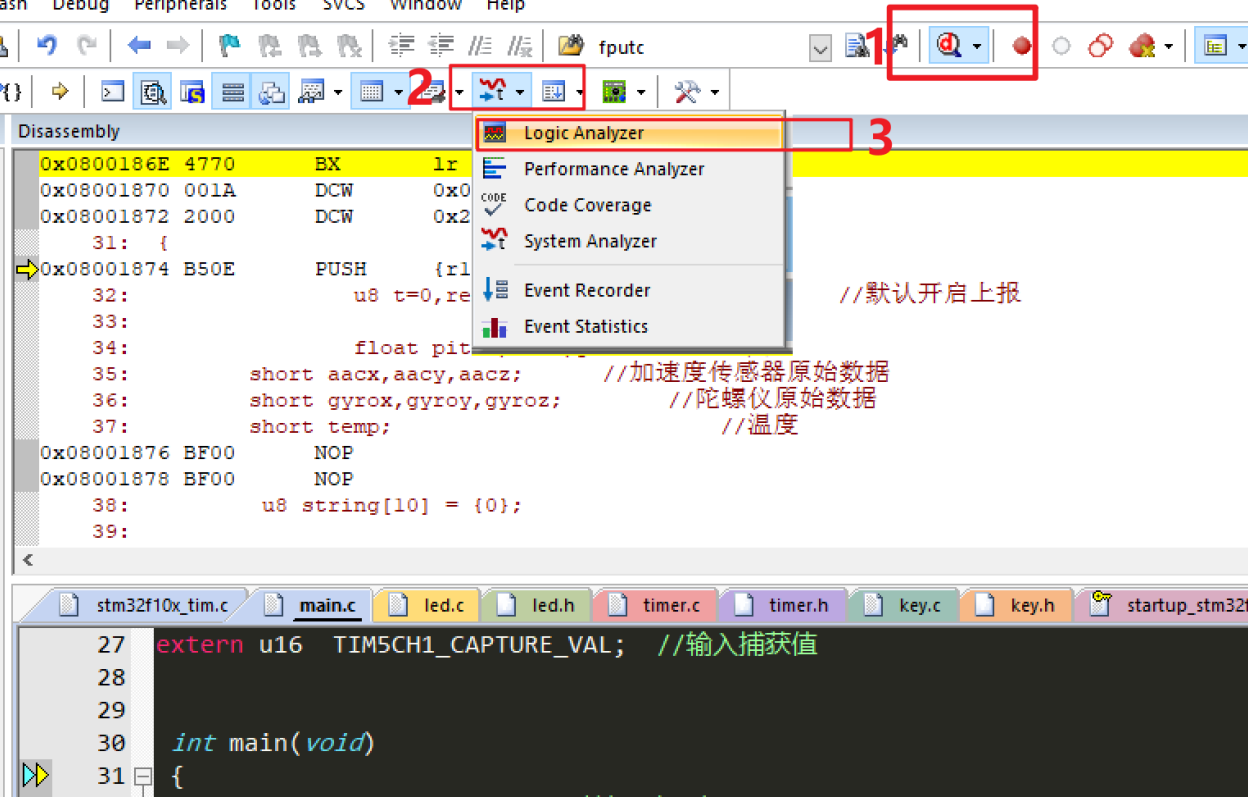
Task: Select Logic Analyzer from the menu
Action: (629, 133)
